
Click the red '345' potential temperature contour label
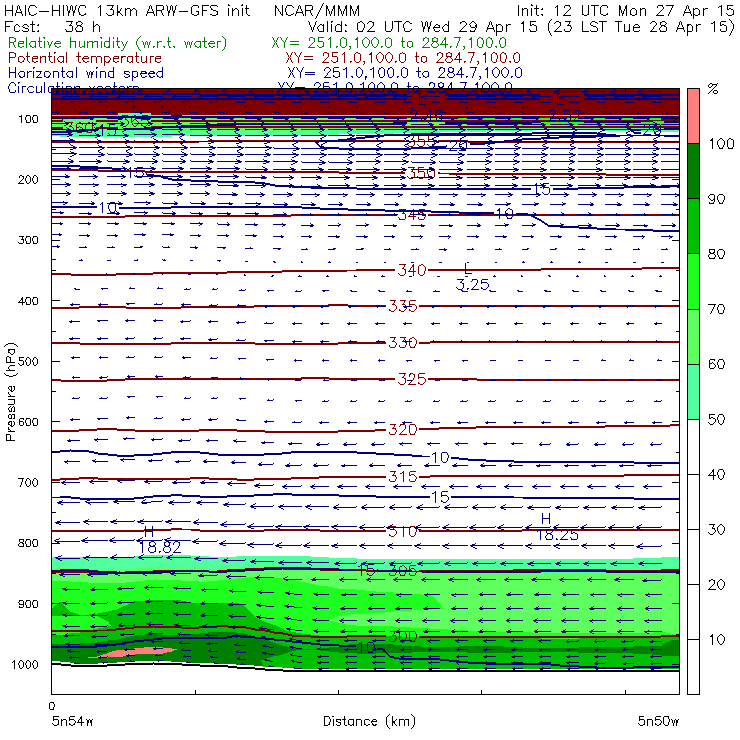click(x=412, y=215)
